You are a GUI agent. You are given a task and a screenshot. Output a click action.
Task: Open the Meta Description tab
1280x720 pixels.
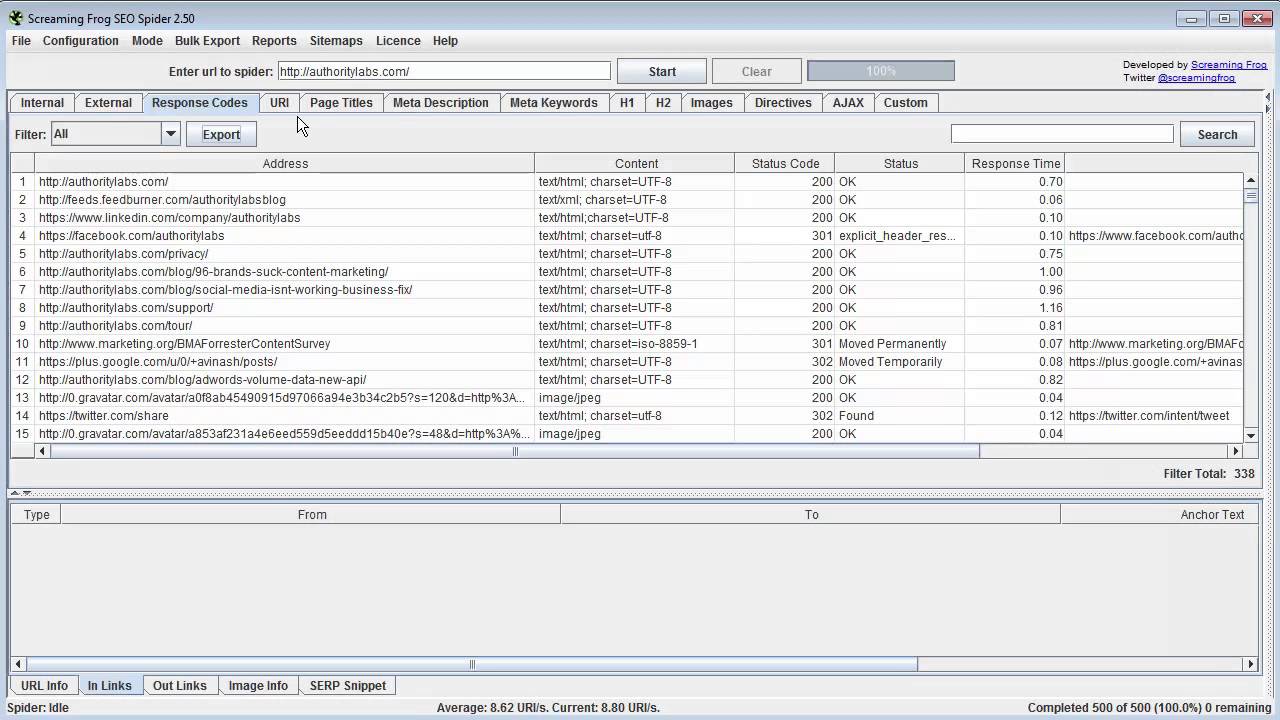[441, 103]
